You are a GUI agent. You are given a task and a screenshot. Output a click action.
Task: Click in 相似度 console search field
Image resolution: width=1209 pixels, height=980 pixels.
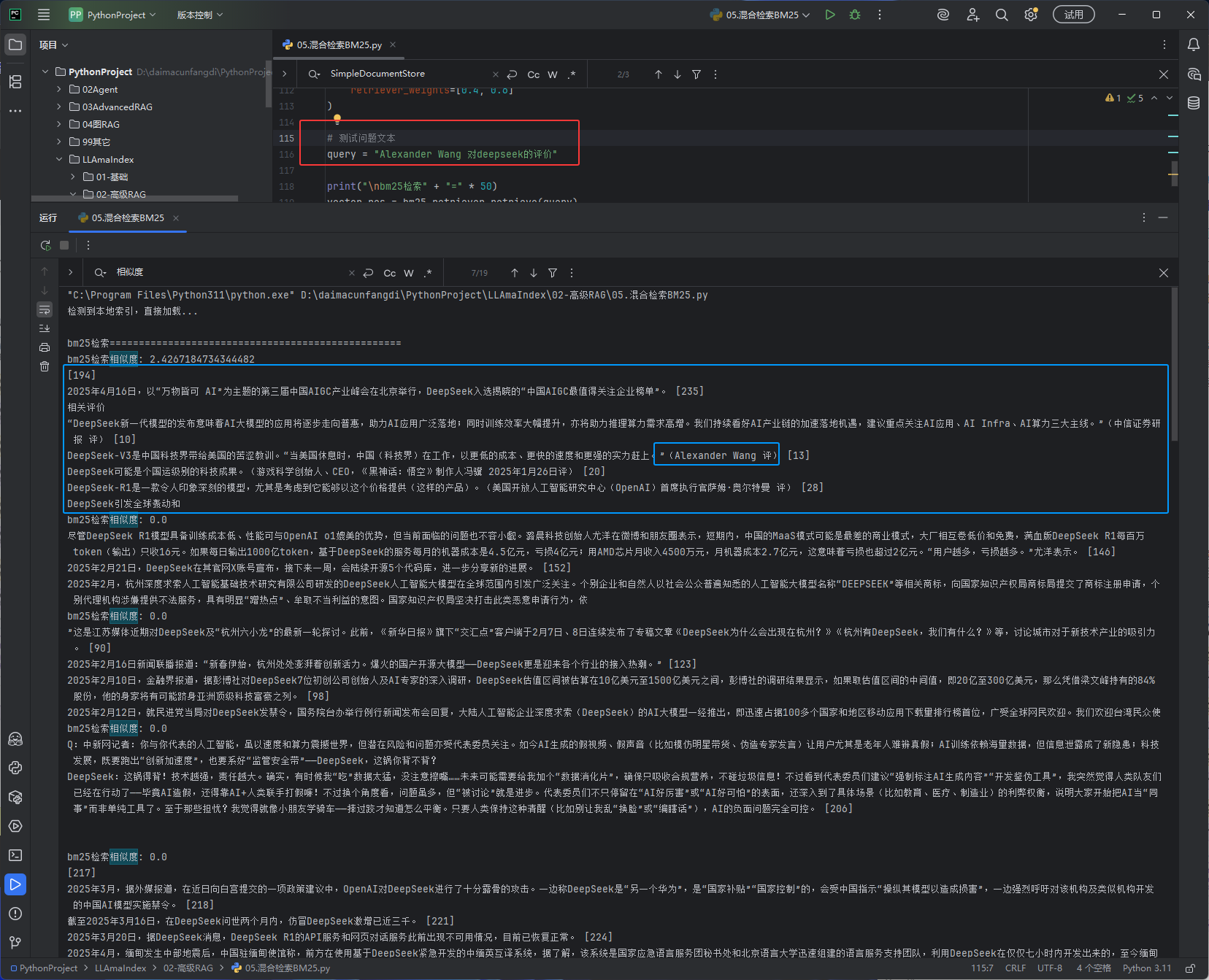pos(230,272)
